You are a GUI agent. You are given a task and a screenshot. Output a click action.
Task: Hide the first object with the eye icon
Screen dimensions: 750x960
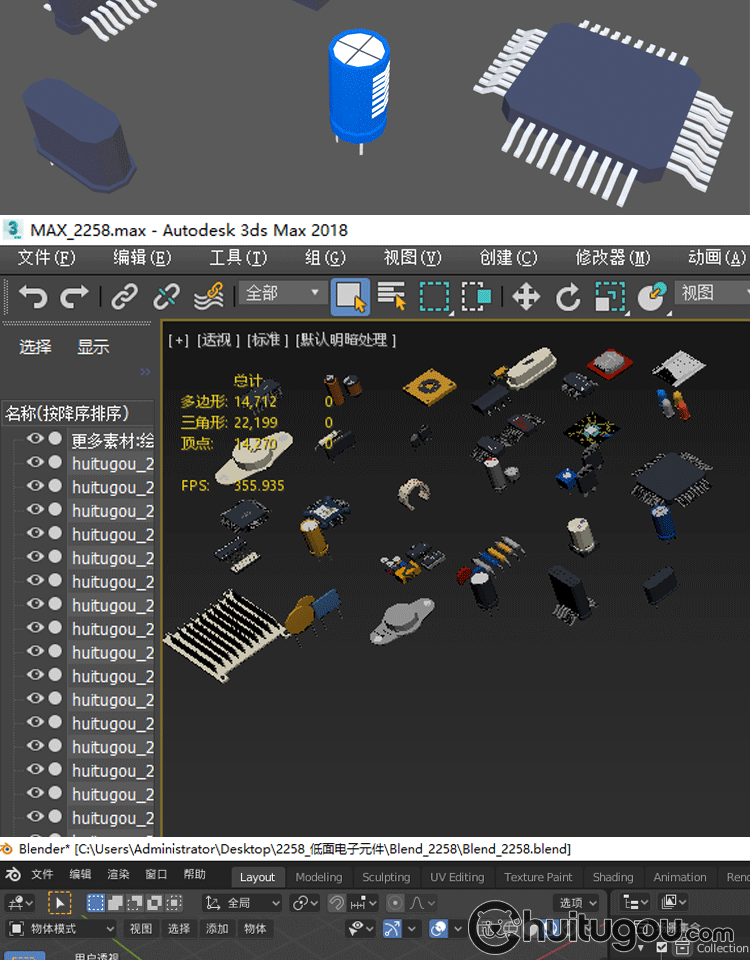35,438
